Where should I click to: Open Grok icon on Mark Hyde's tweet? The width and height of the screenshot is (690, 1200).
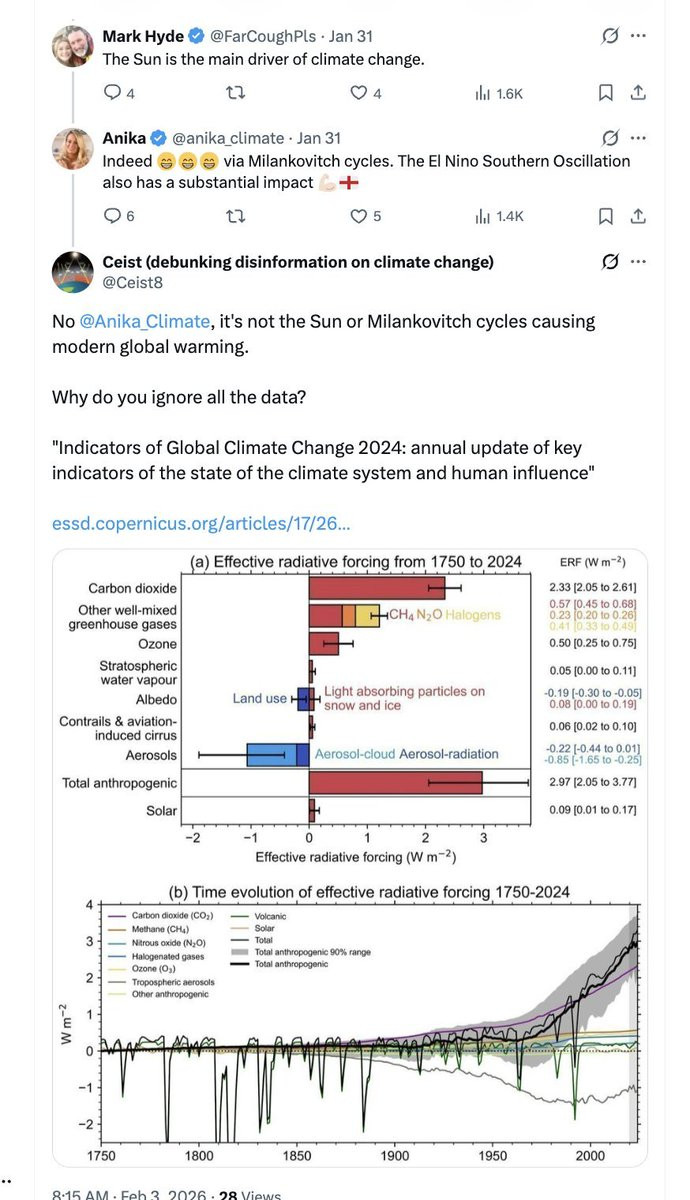[x=607, y=37]
